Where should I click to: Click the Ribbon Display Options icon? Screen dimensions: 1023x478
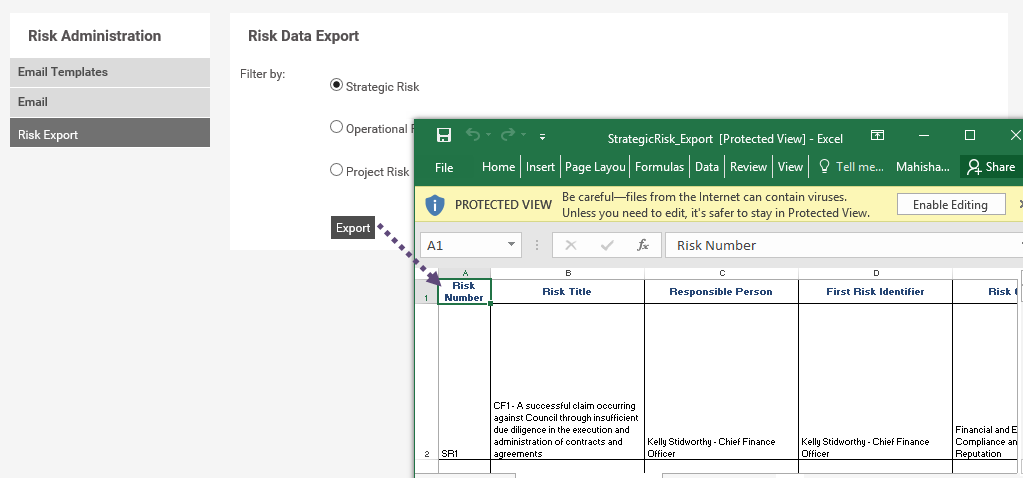[878, 136]
